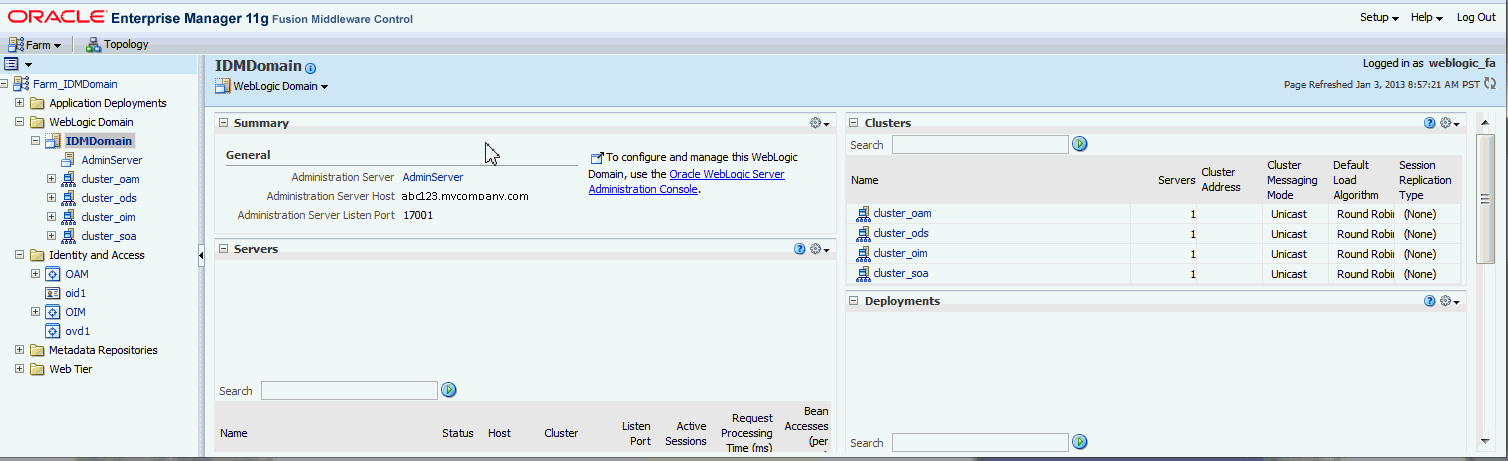Expand the cluster_oim tree node
1508x461 pixels.
(51, 217)
